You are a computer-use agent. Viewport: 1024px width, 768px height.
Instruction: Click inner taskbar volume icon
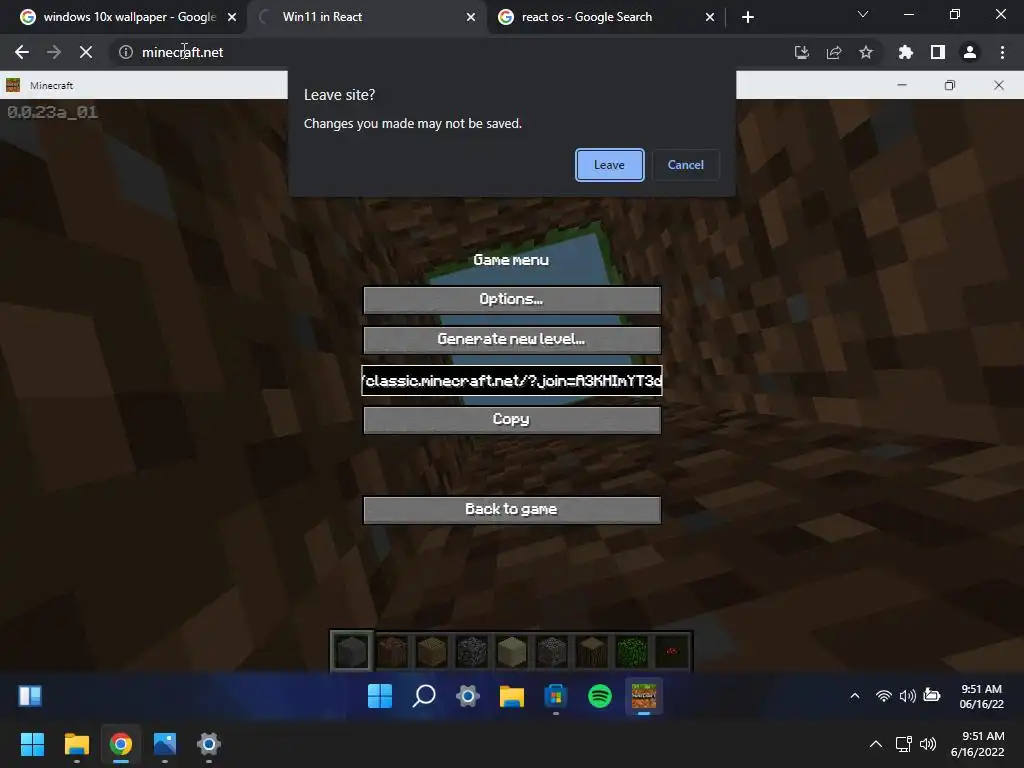[908, 696]
